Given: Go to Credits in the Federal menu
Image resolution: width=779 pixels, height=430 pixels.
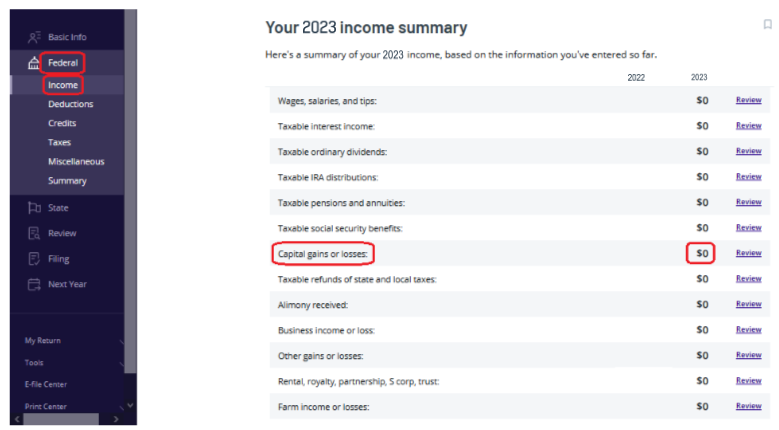Looking at the screenshot, I should click(62, 123).
